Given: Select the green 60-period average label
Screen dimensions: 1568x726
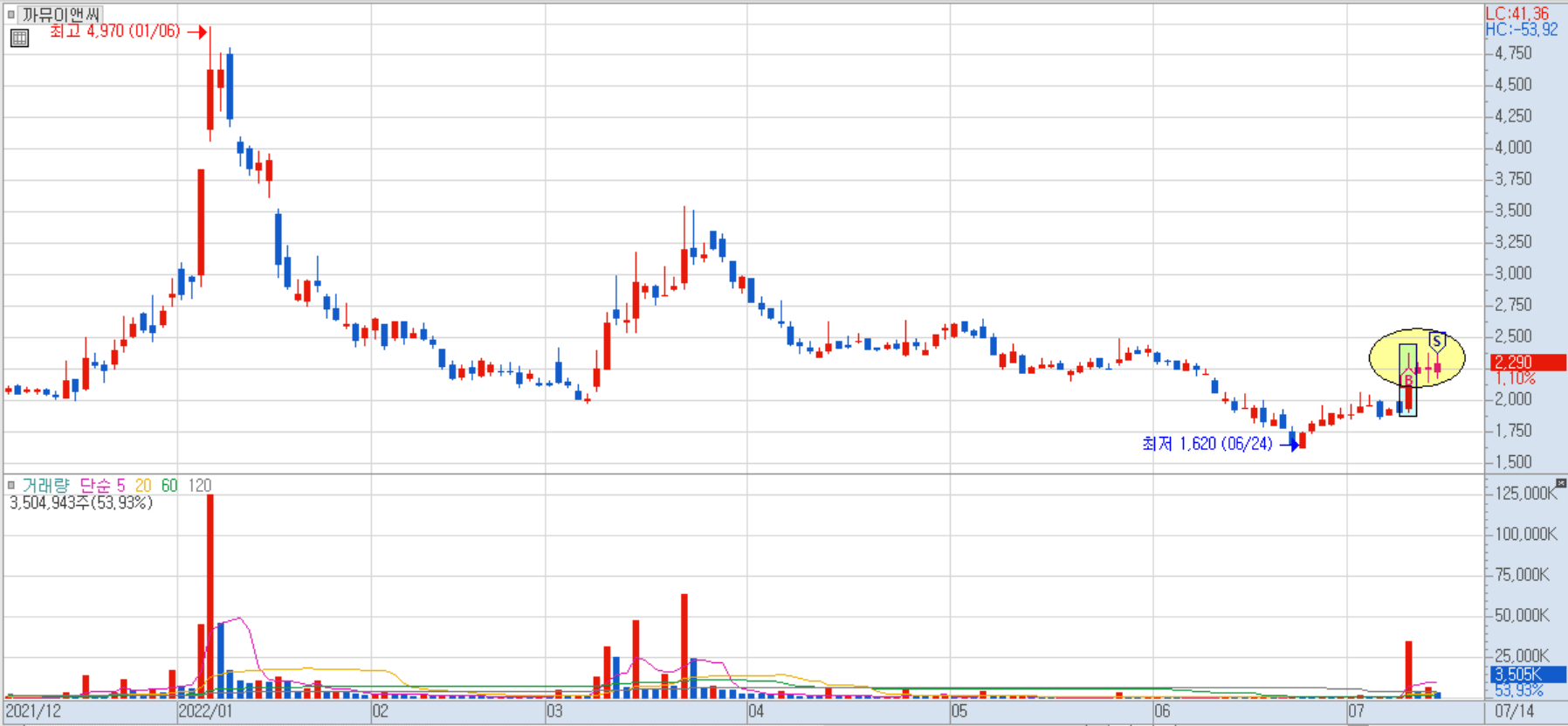Looking at the screenshot, I should pyautogui.click(x=169, y=485).
